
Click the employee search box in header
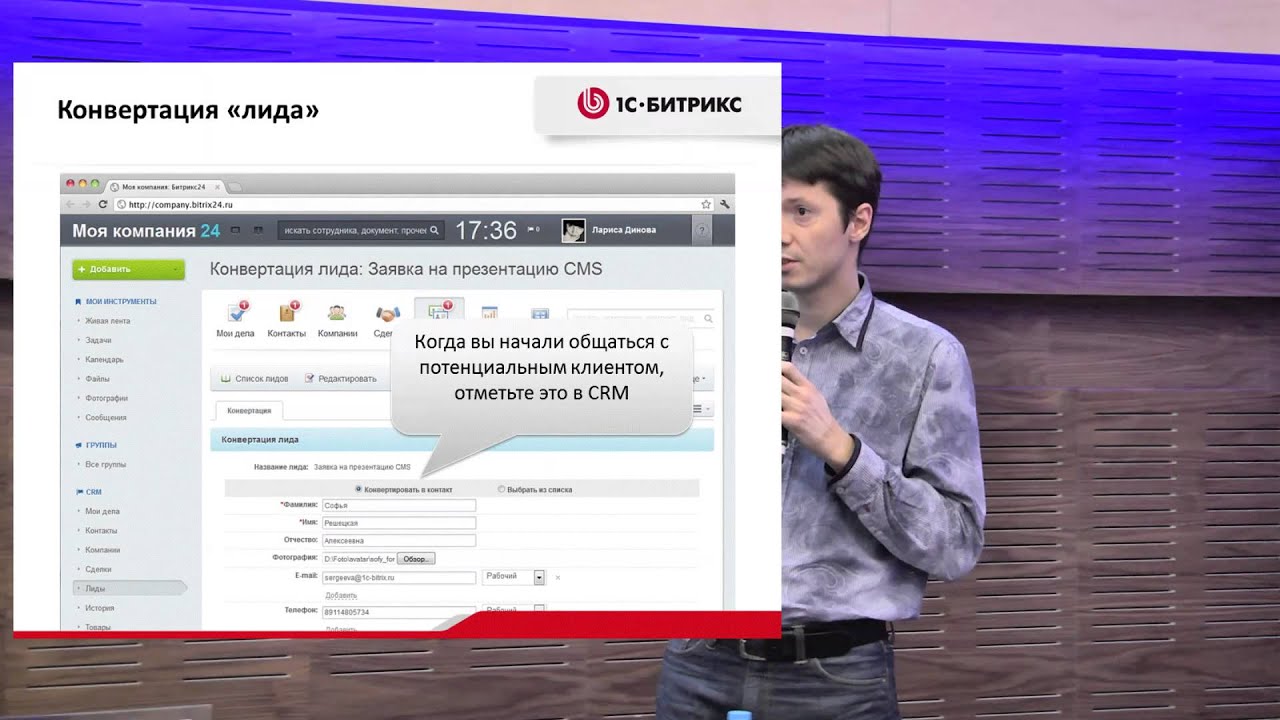point(360,230)
